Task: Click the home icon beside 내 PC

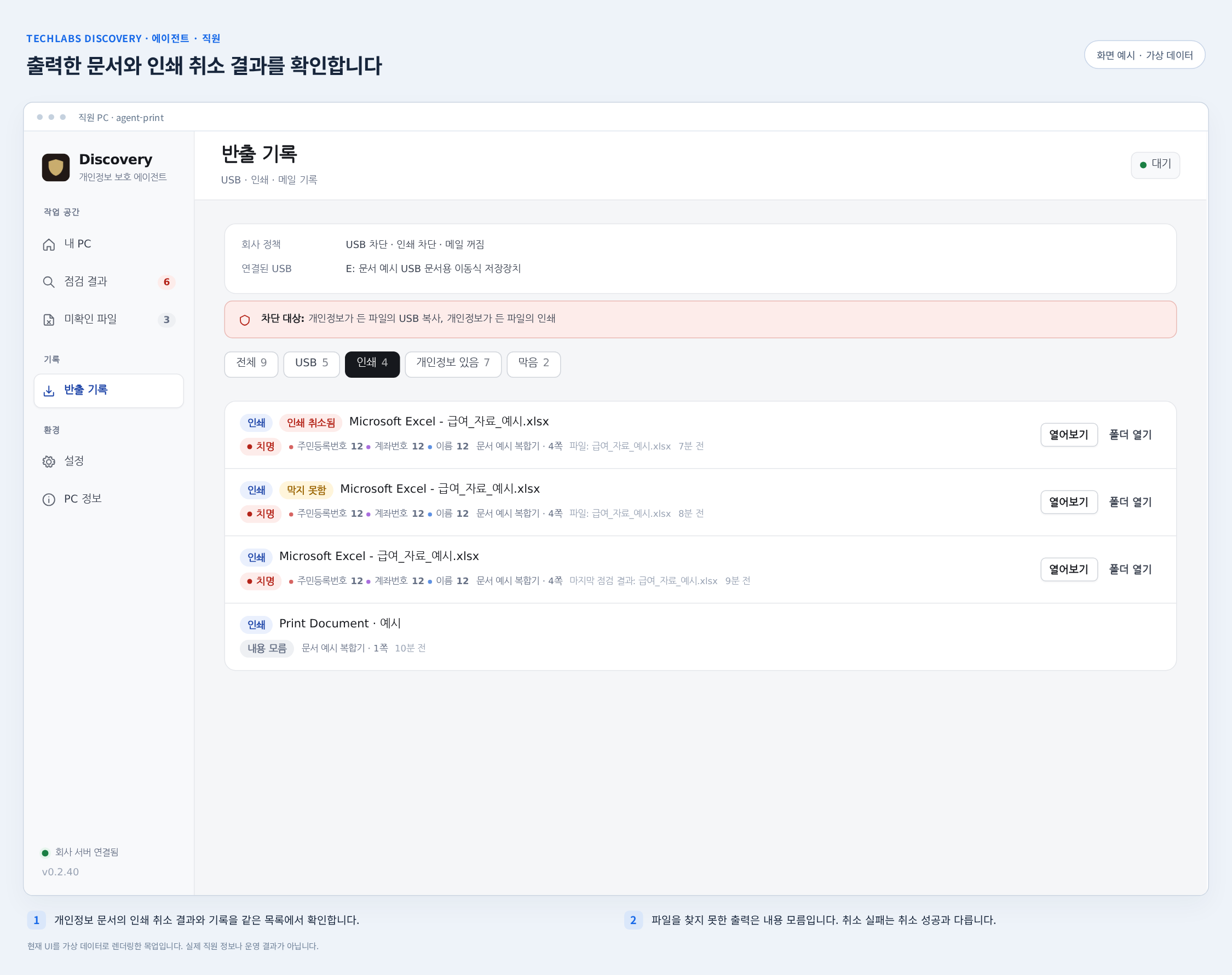Action: tap(49, 244)
